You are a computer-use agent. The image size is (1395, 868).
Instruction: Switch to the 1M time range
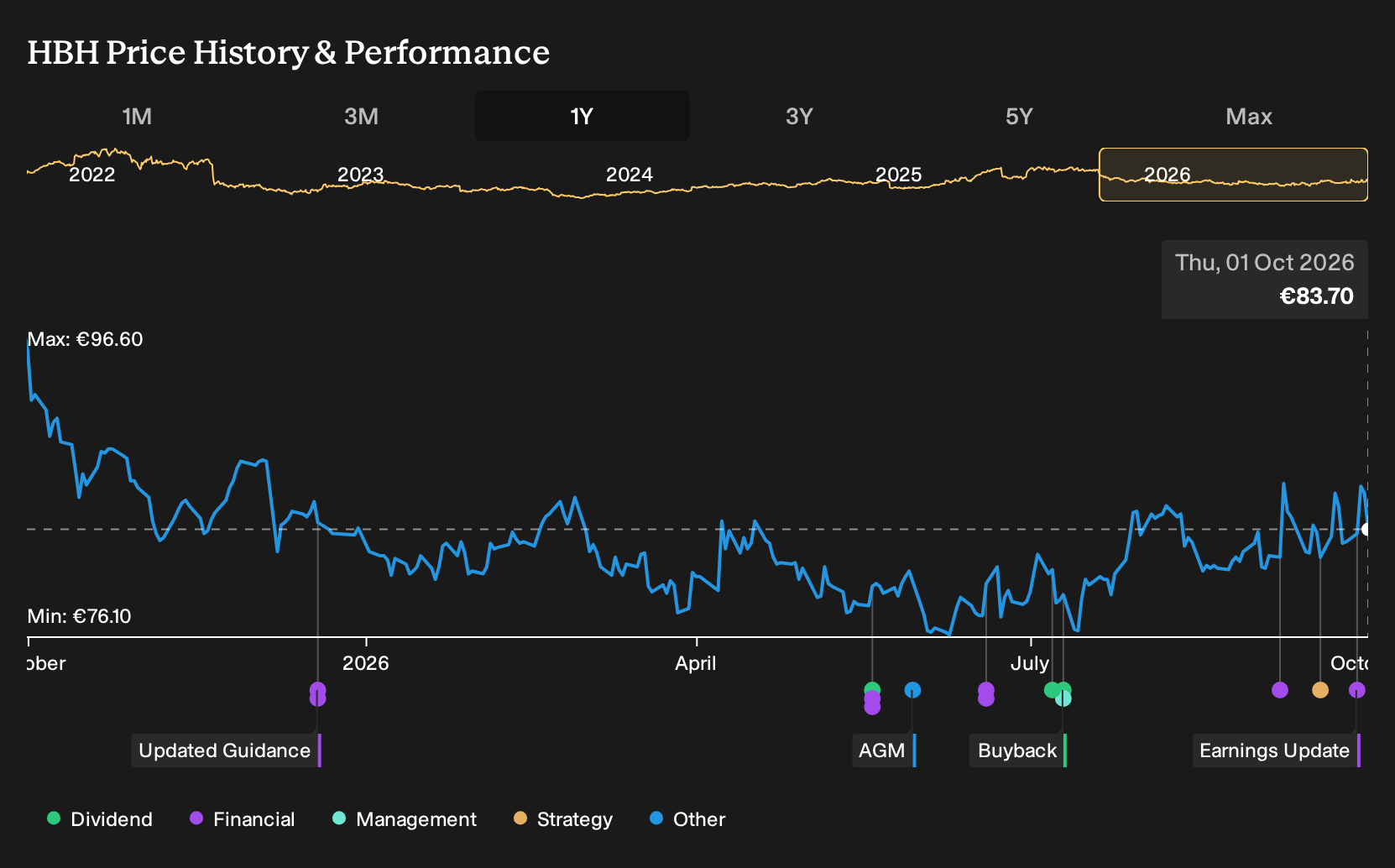pyautogui.click(x=137, y=116)
